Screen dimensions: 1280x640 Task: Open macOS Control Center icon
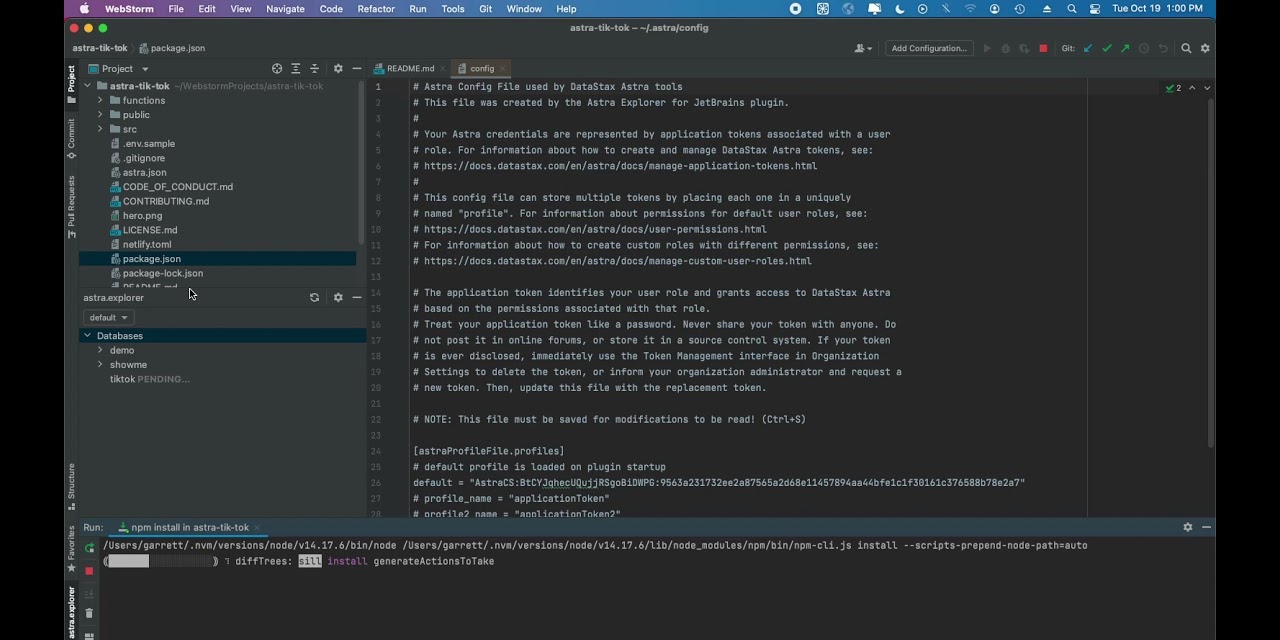[1095, 9]
